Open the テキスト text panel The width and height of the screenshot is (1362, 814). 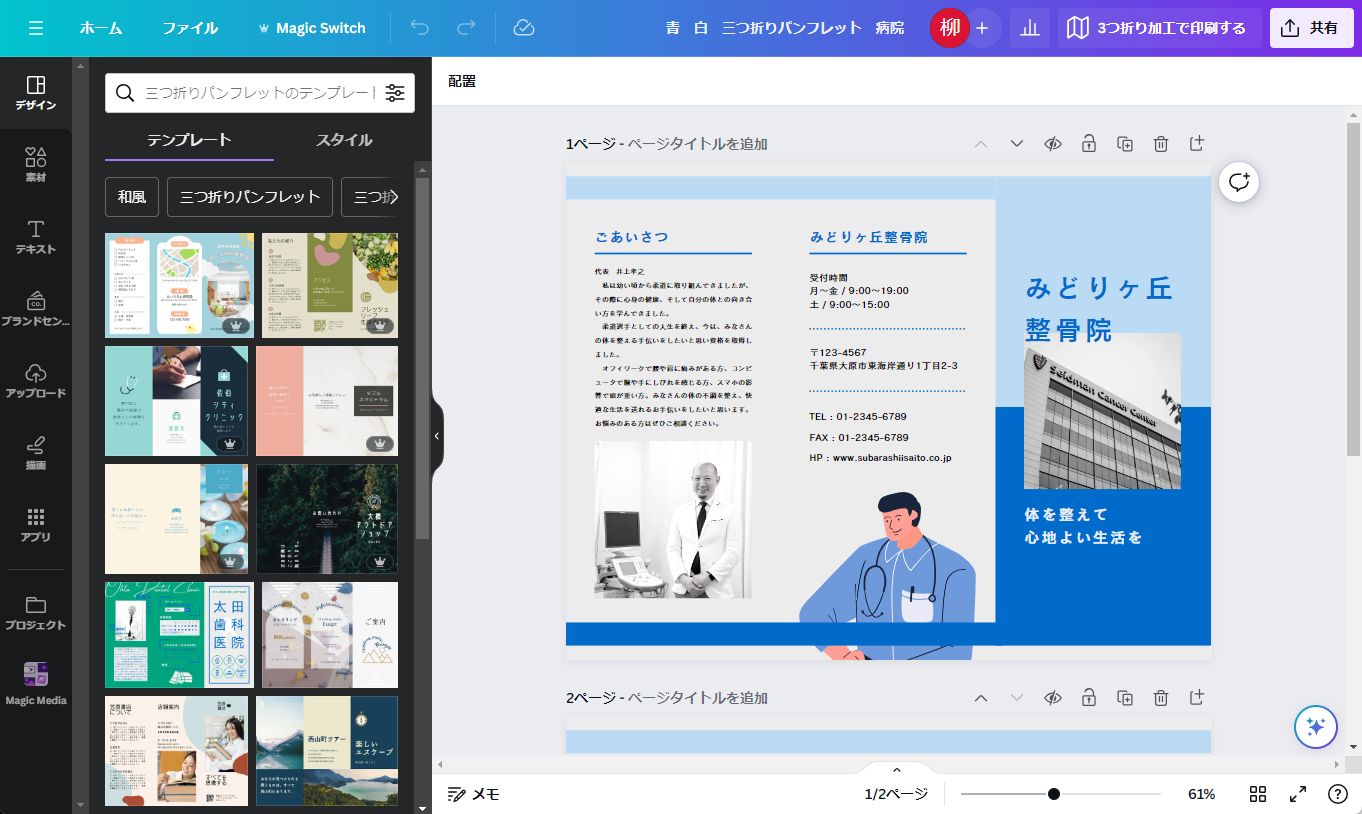coord(36,236)
